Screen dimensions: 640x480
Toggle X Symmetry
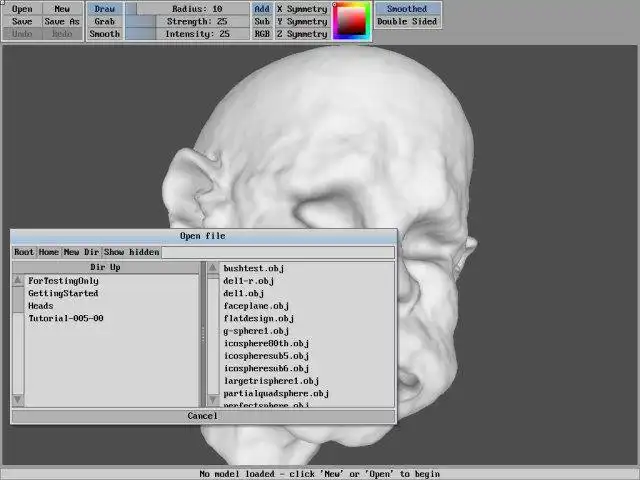(x=302, y=9)
